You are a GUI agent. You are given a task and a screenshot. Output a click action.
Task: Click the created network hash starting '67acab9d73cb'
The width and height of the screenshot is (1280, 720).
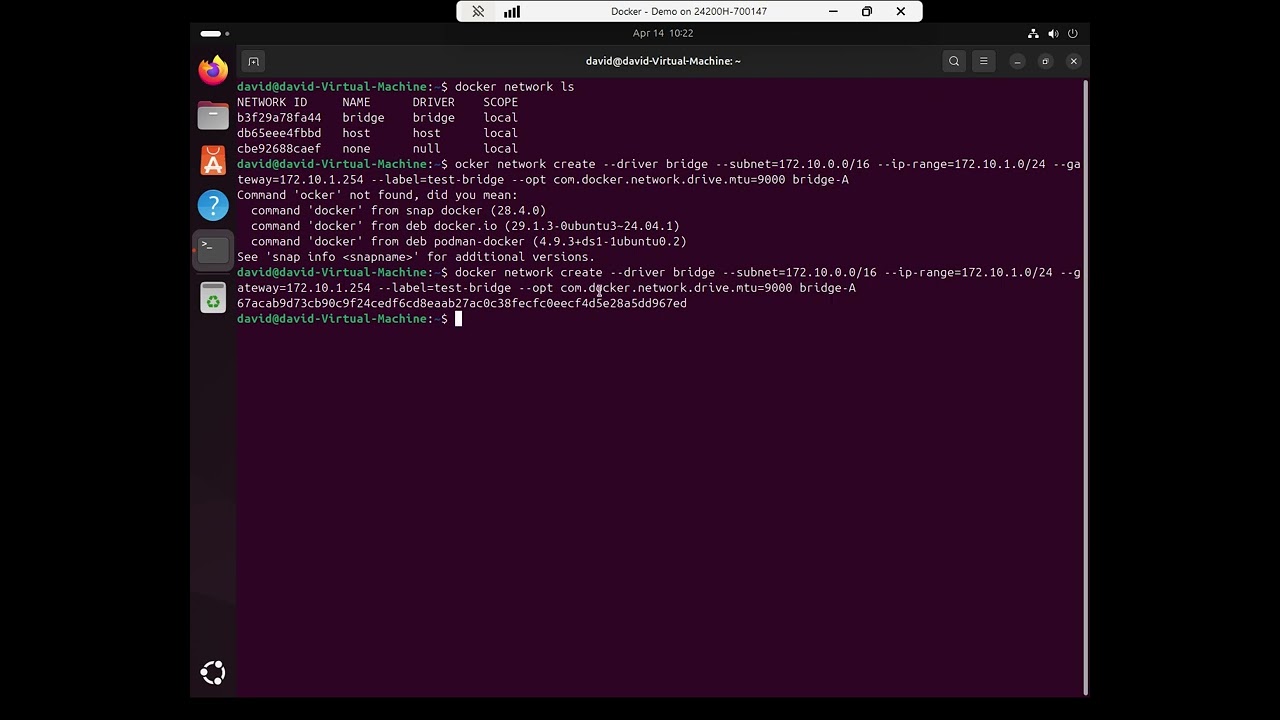(462, 303)
